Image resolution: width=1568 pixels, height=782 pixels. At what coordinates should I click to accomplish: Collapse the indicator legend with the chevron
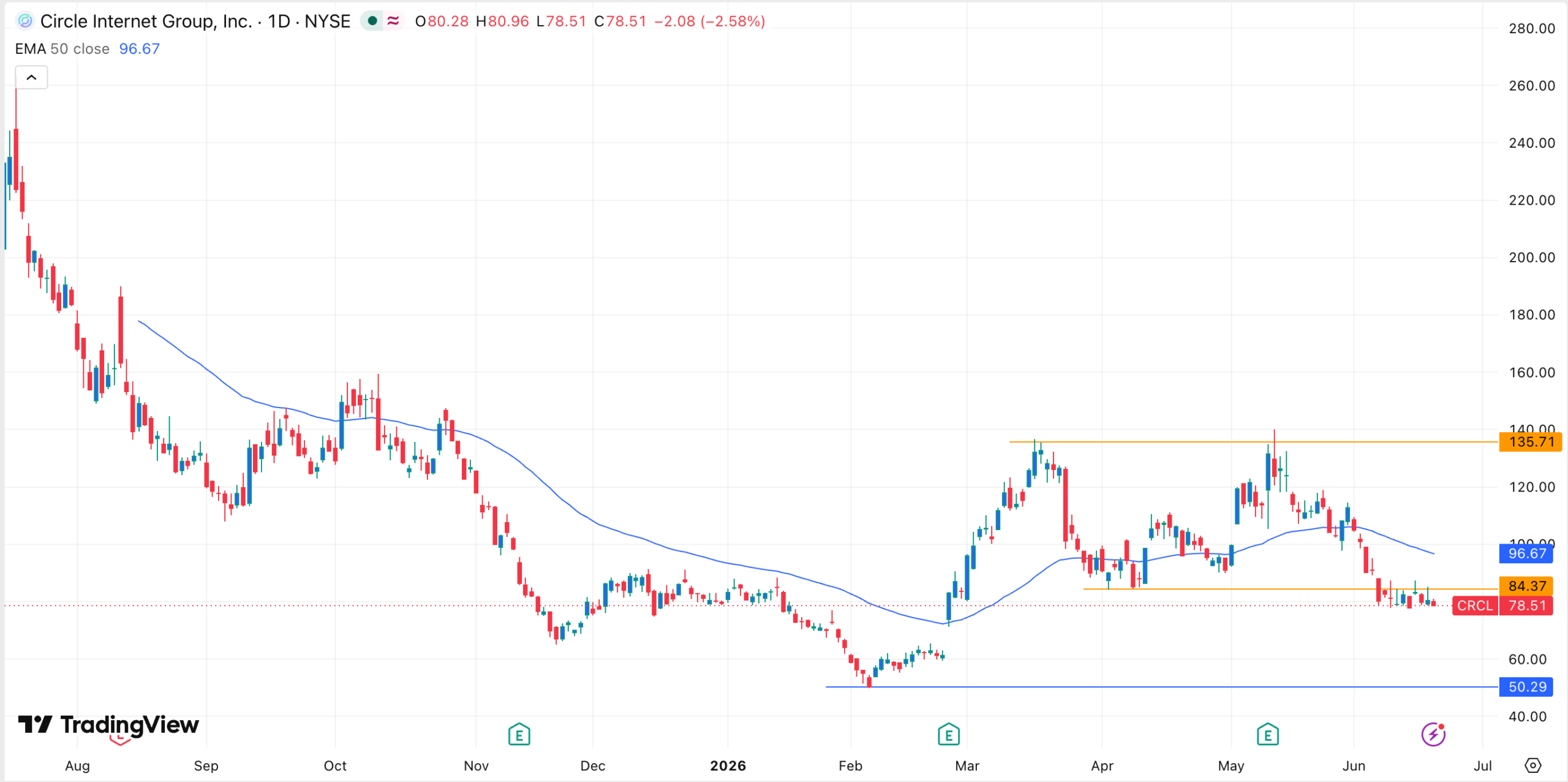(x=31, y=77)
